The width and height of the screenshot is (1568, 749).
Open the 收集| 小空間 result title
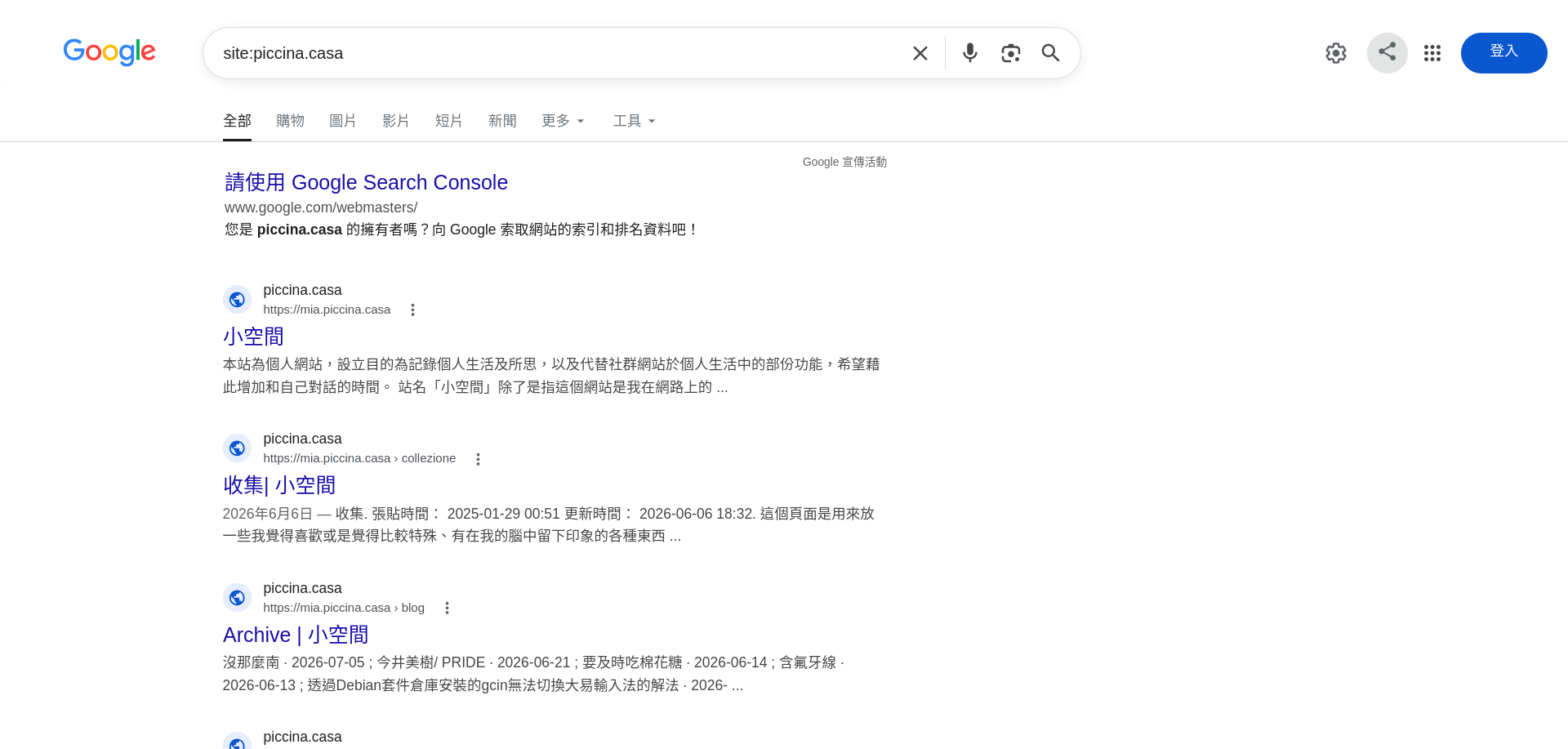[279, 485]
